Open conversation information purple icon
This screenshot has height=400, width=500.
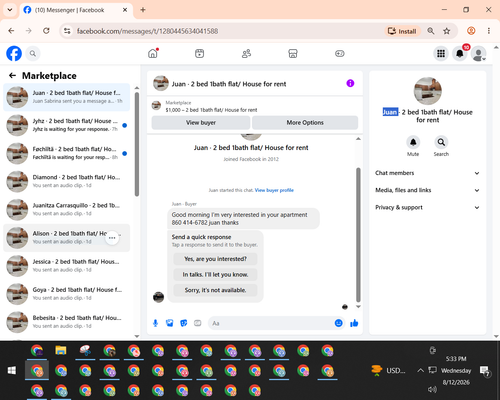350,83
